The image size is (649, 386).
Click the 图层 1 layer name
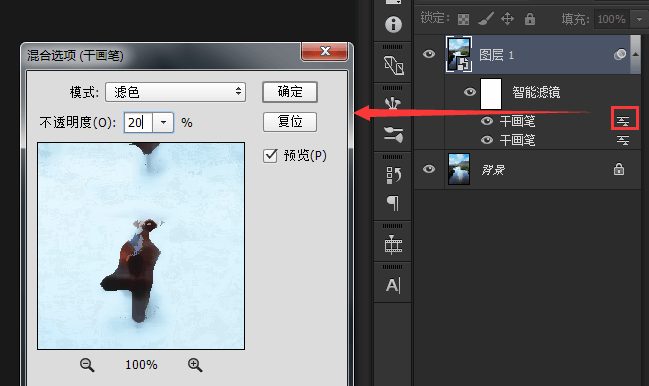496,55
